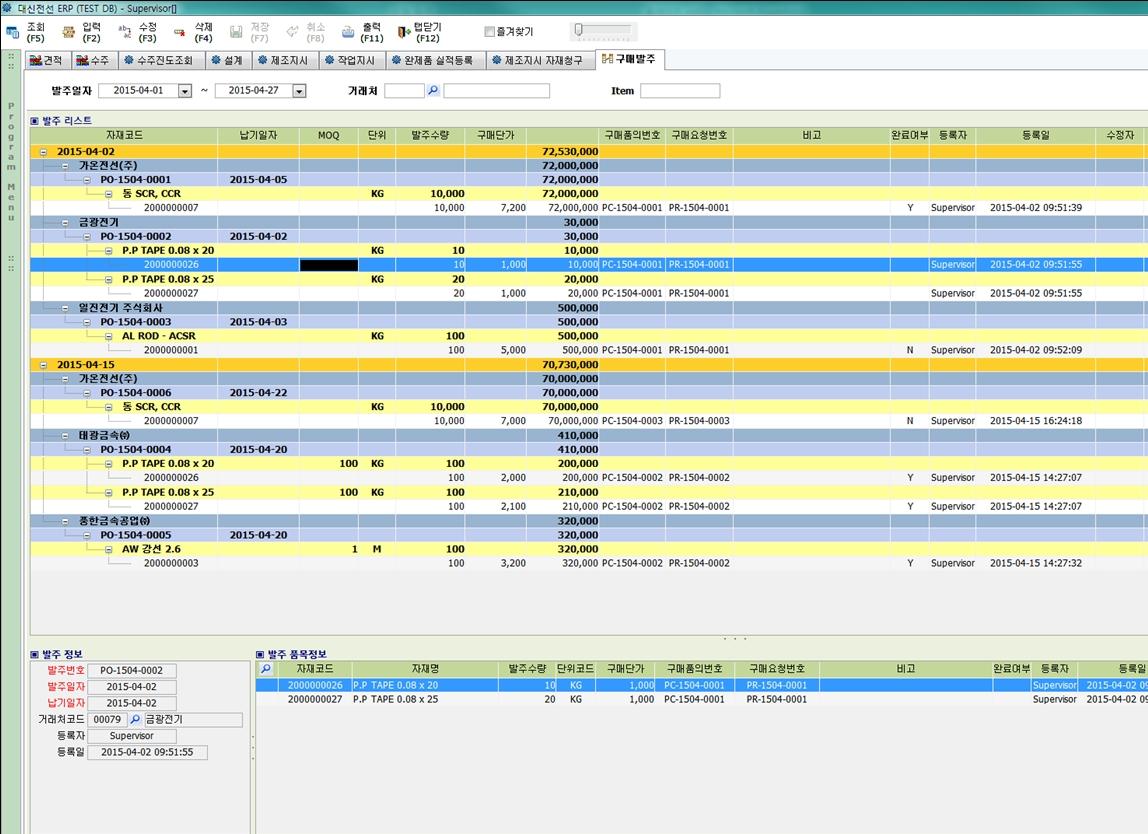
Task: Click the 저장 (F7) save toolbar icon
Action: (x=236, y=32)
